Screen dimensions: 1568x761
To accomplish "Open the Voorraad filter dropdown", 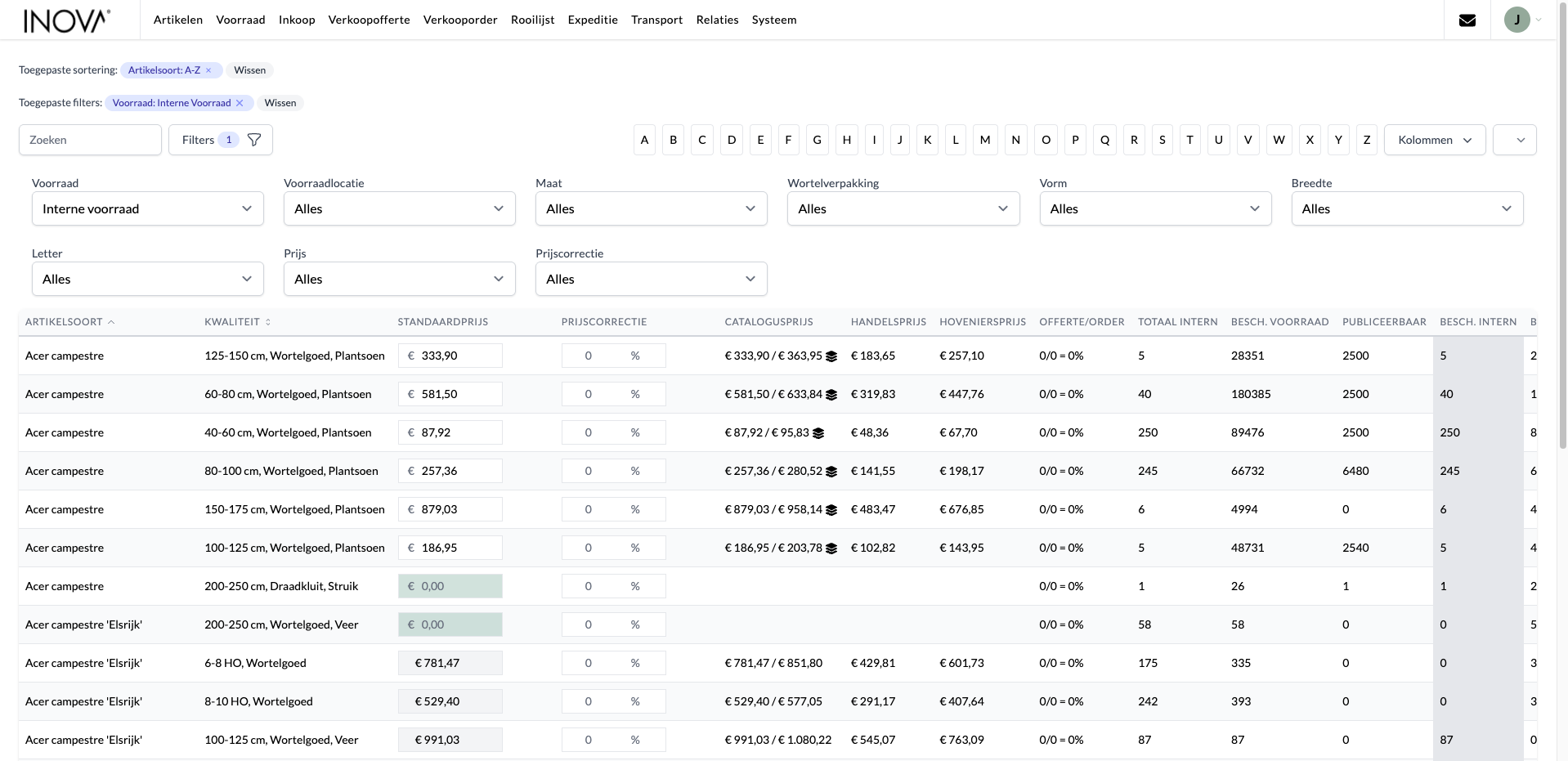I will pos(148,208).
